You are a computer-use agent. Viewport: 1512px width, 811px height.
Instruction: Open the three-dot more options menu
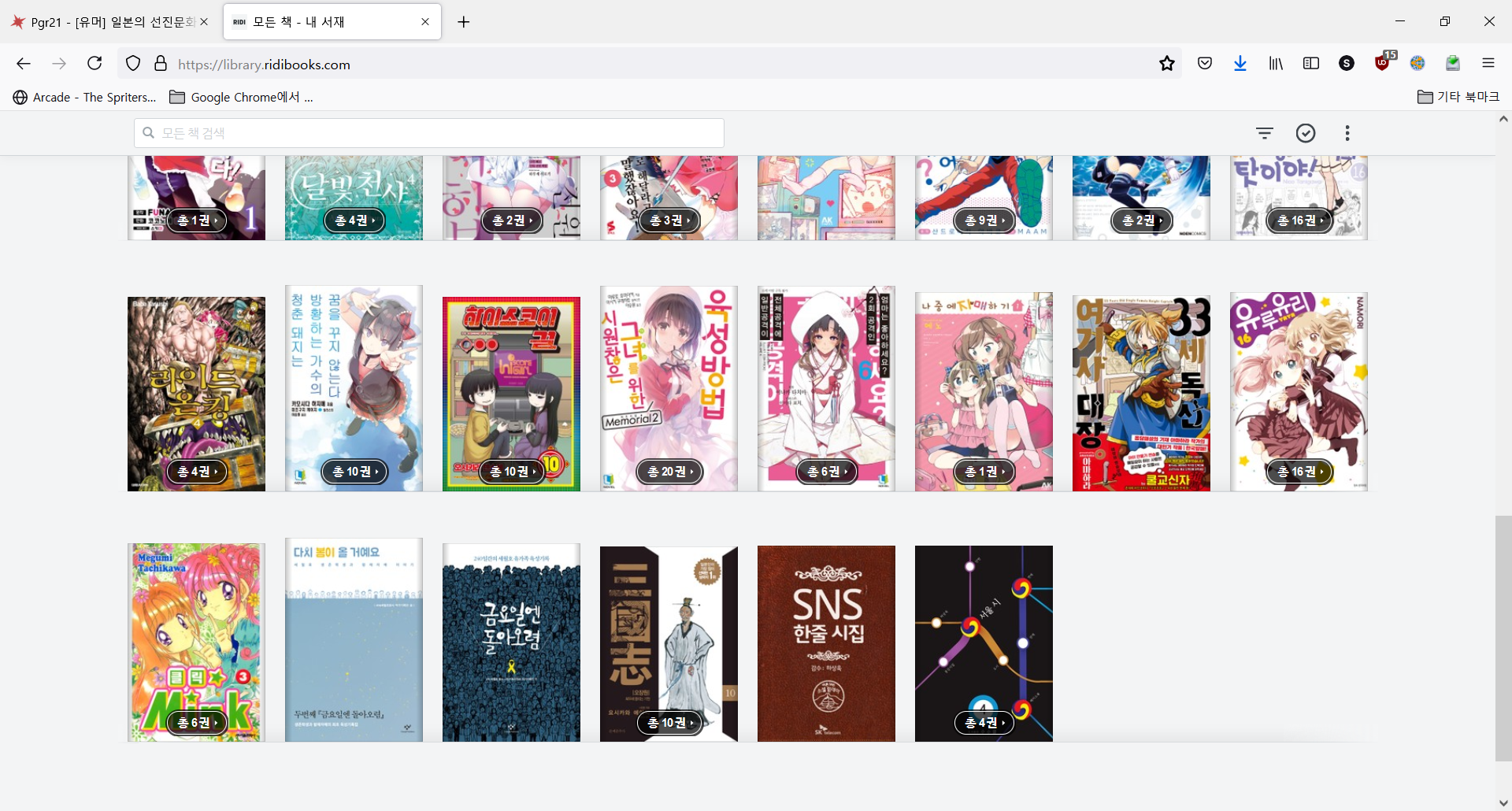1347,133
